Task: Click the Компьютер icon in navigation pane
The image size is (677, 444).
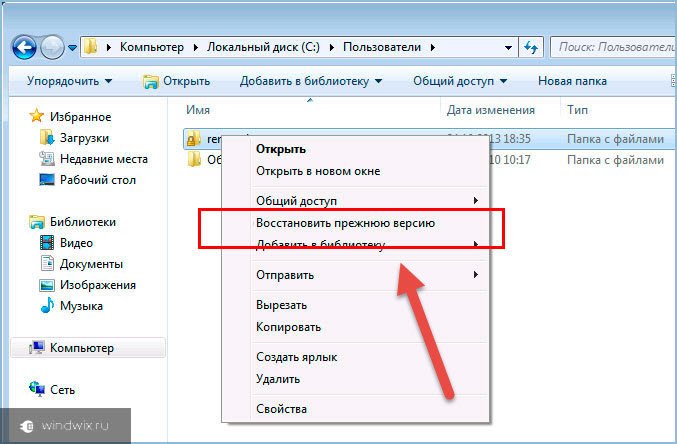Action: point(37,348)
